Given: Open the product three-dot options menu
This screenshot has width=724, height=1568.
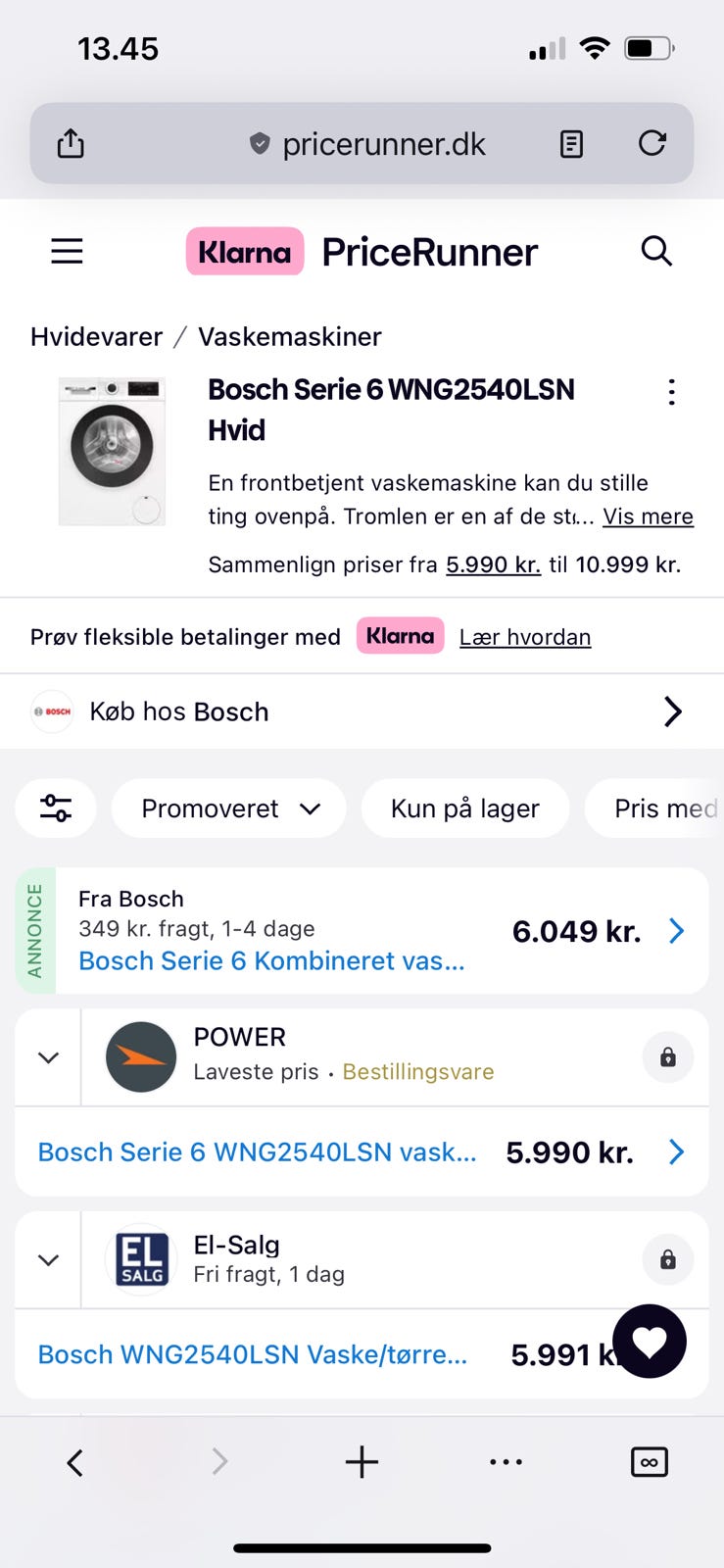Looking at the screenshot, I should (x=671, y=393).
